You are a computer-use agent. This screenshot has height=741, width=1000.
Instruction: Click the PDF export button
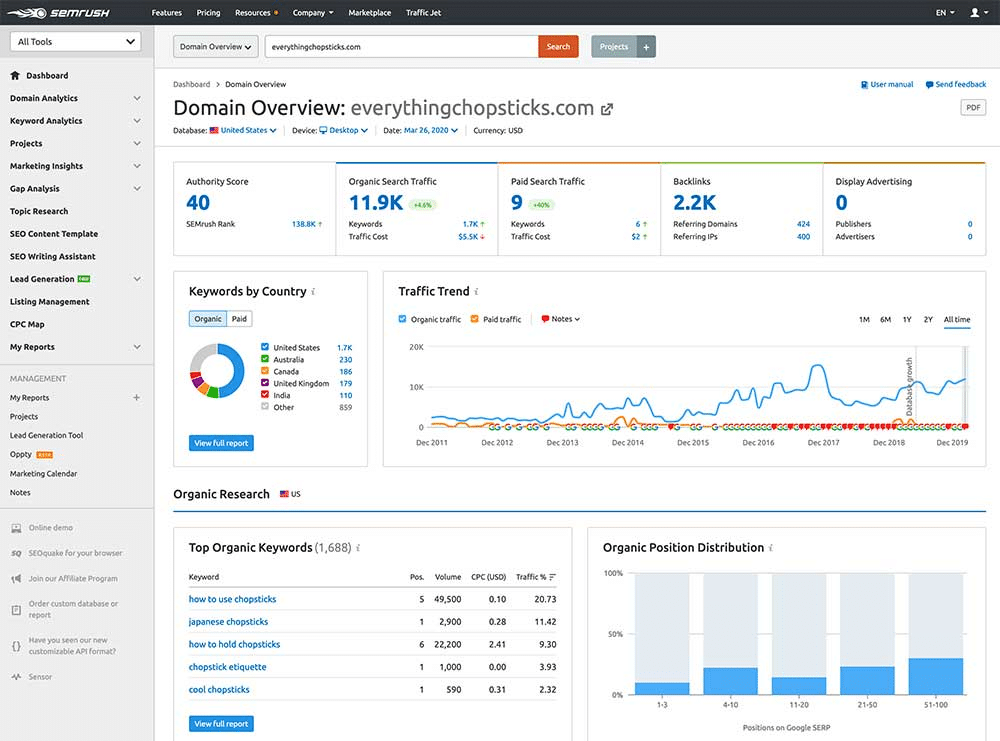click(973, 108)
